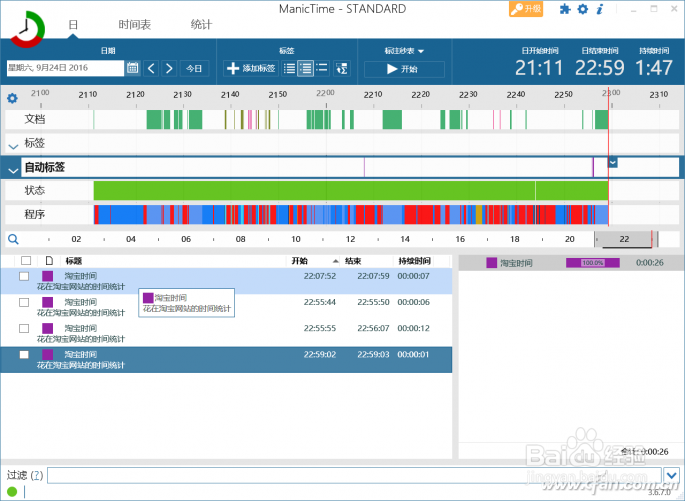Start the stopwatch with 开始 button
This screenshot has width=685, height=501.
(x=404, y=69)
